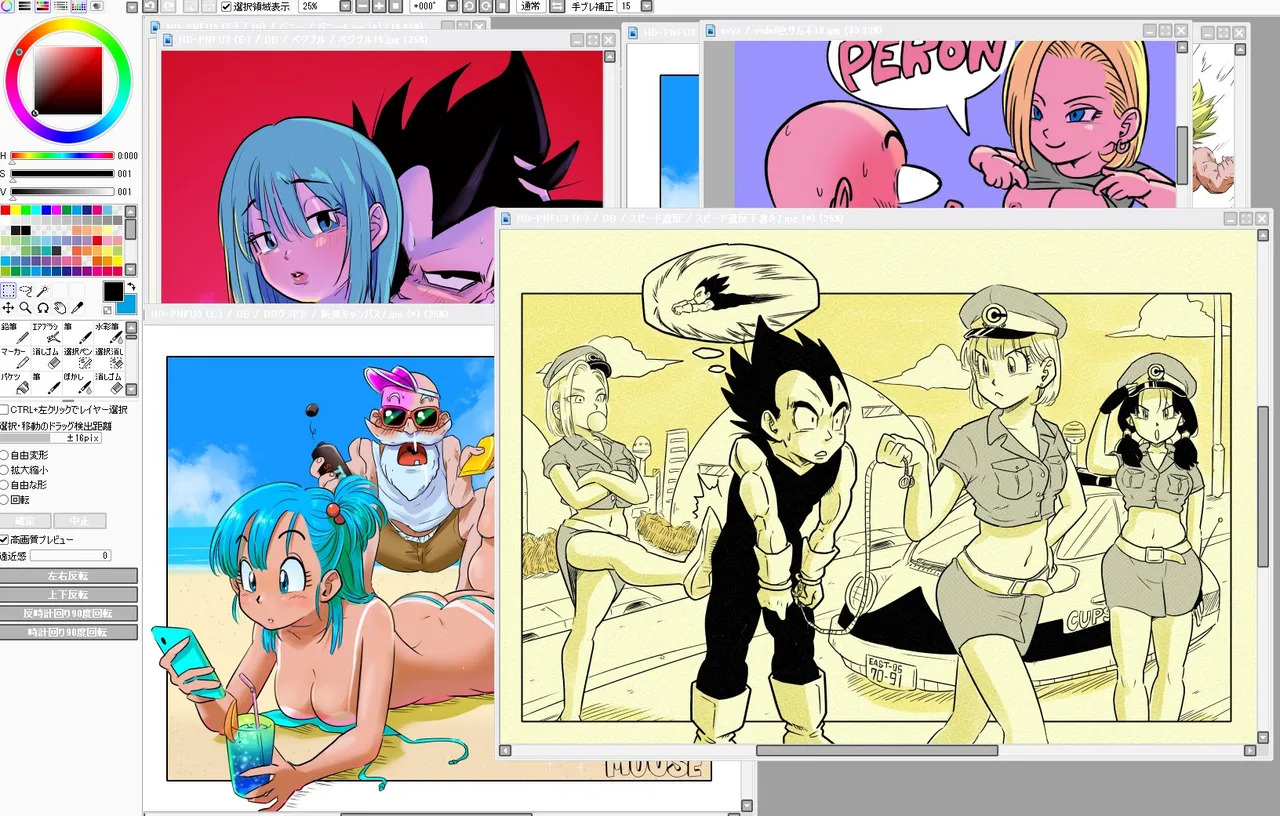Select the Lasso selection tool
1280x816 pixels.
25,291
